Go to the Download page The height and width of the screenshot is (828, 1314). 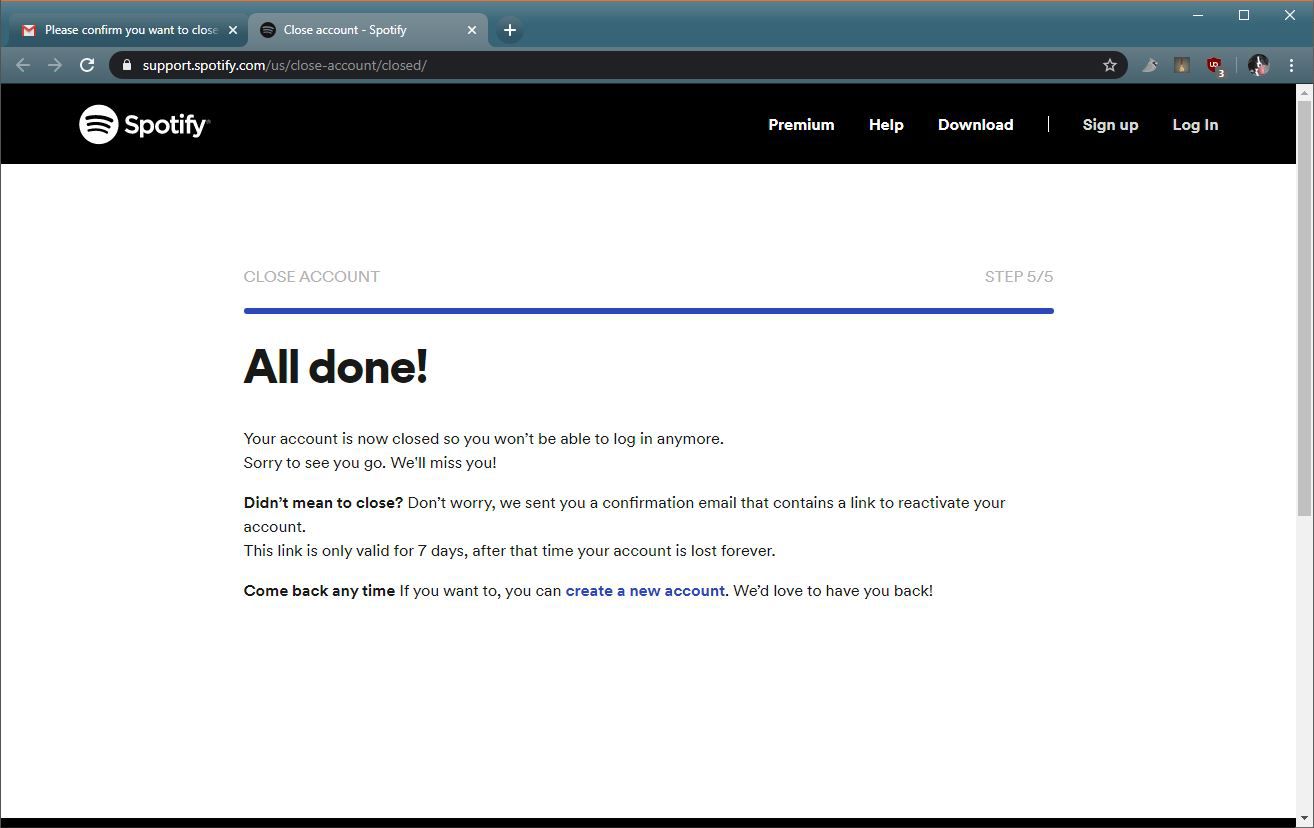[x=975, y=125]
